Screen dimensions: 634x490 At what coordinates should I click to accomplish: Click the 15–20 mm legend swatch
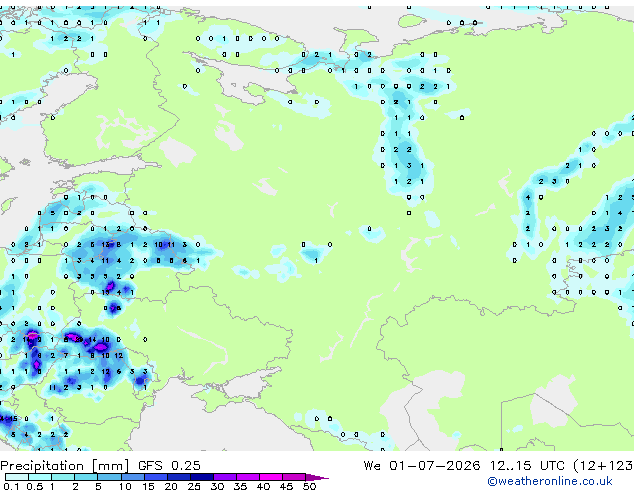coord(155,477)
